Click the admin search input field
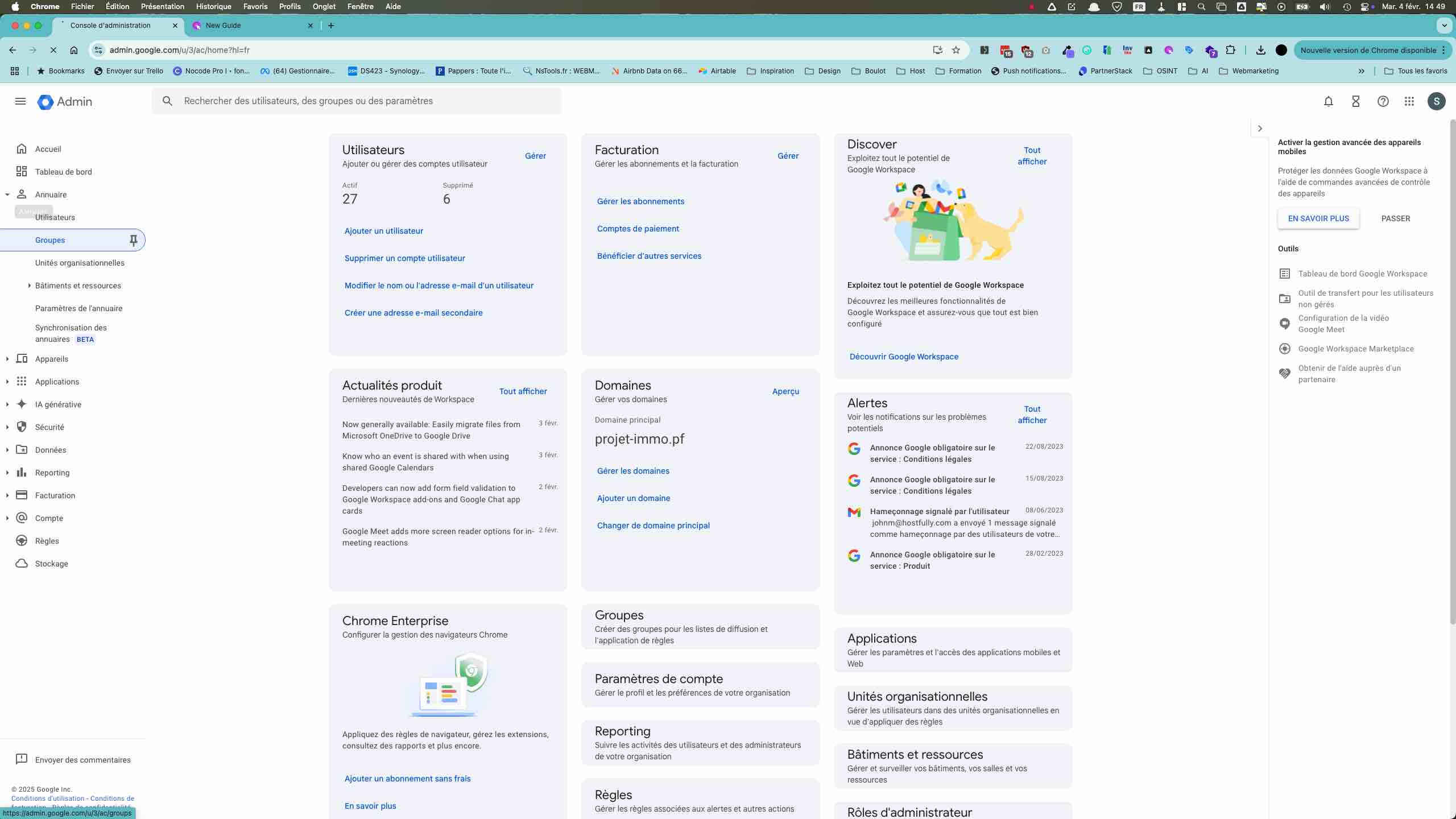1456x819 pixels. point(364,101)
